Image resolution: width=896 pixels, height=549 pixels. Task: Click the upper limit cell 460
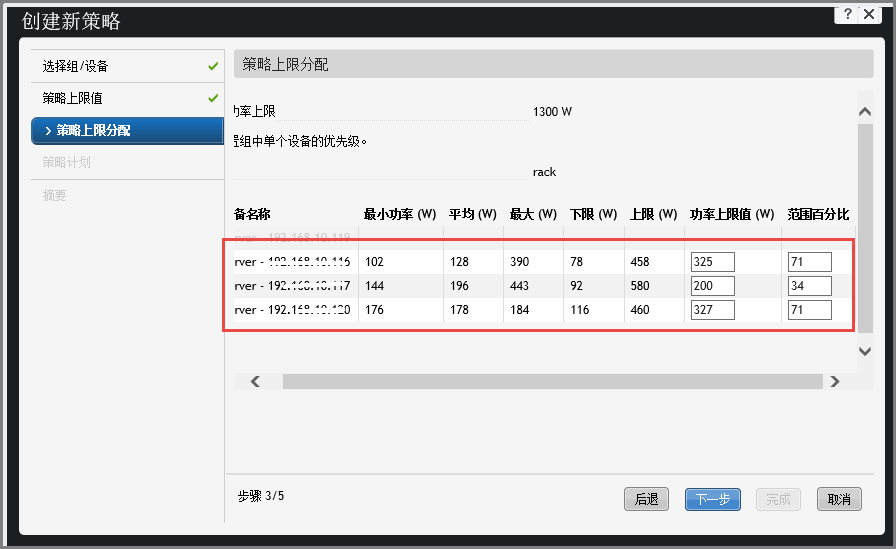[639, 310]
